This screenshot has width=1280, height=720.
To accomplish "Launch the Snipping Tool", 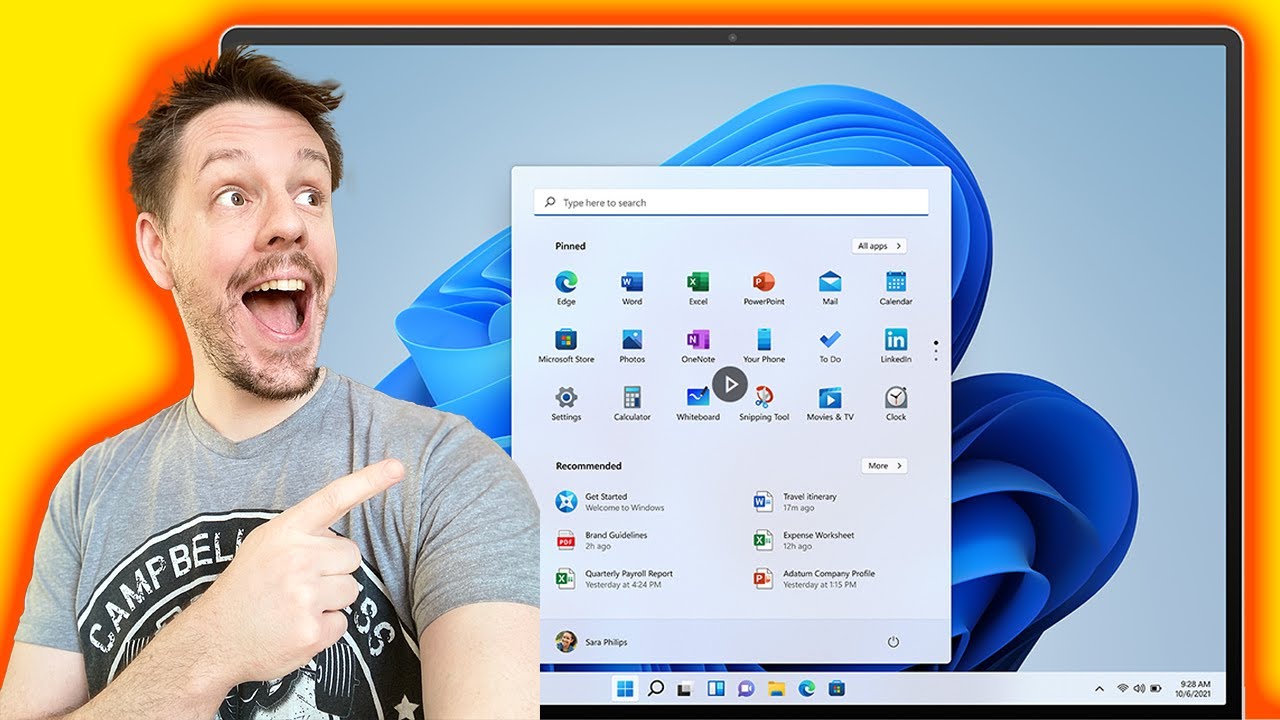I will (x=764, y=403).
